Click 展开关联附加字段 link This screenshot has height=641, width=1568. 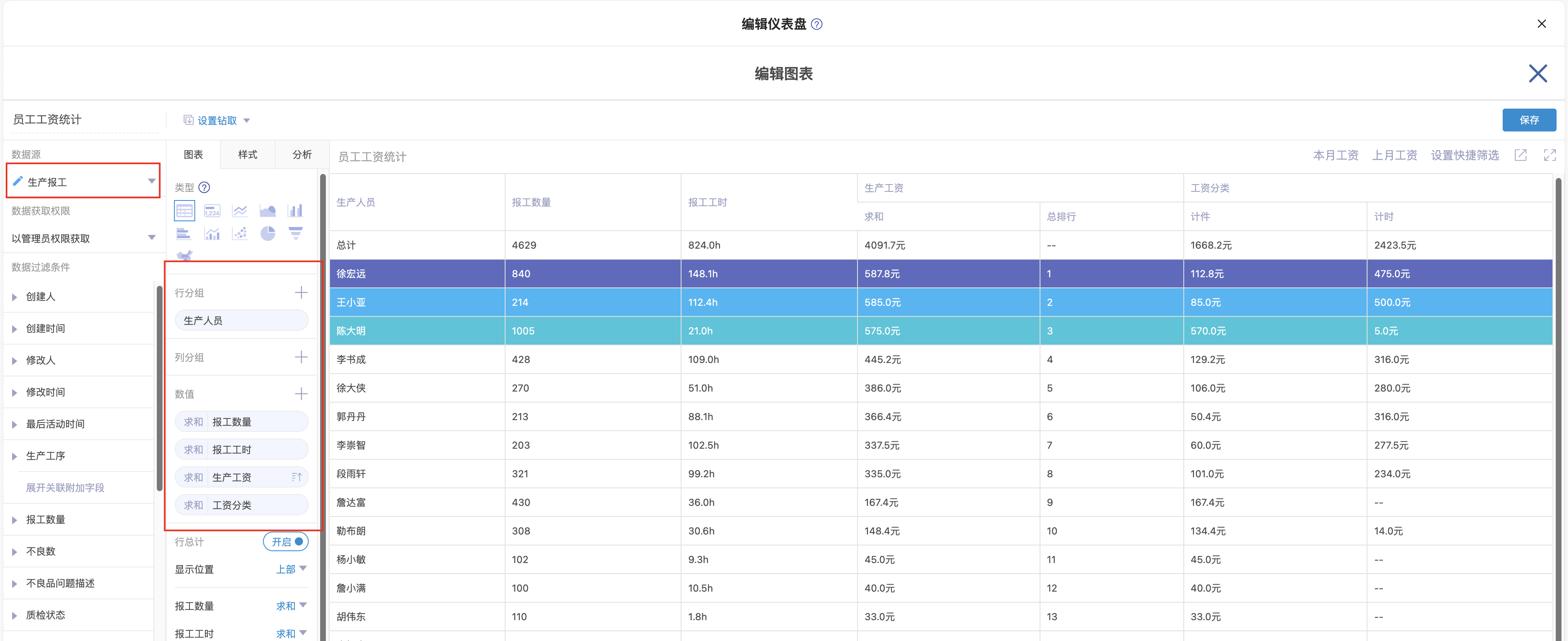(x=65, y=487)
